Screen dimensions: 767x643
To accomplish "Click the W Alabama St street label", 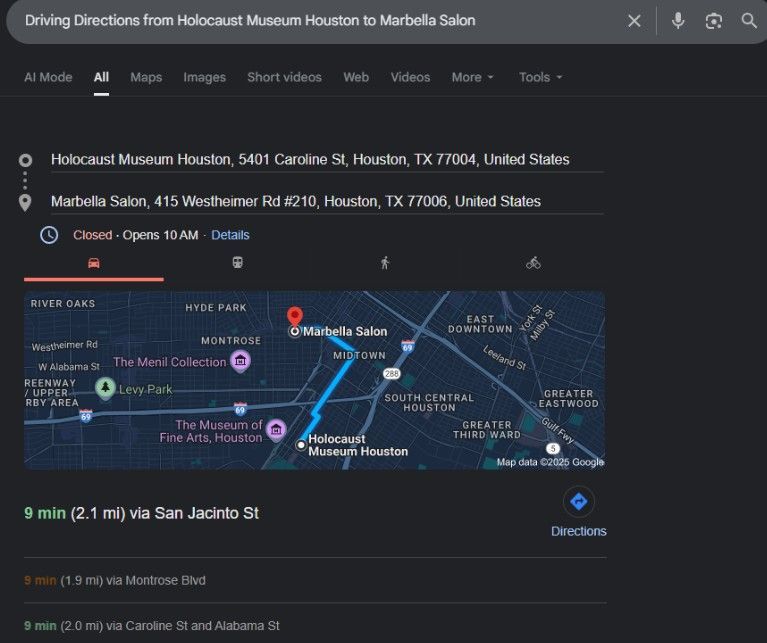I will (69, 367).
